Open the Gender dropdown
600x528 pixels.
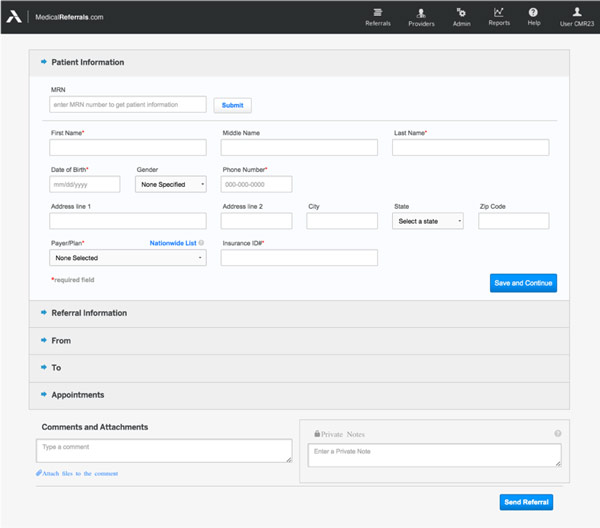(172, 184)
